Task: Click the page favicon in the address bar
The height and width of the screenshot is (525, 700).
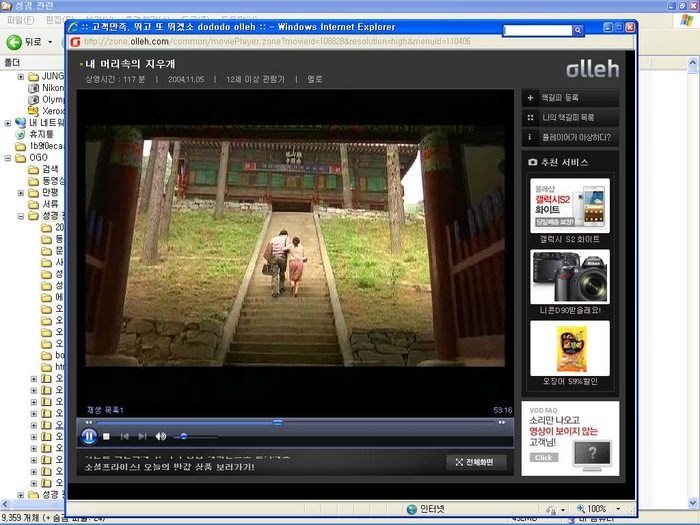Action: pyautogui.click(x=75, y=42)
